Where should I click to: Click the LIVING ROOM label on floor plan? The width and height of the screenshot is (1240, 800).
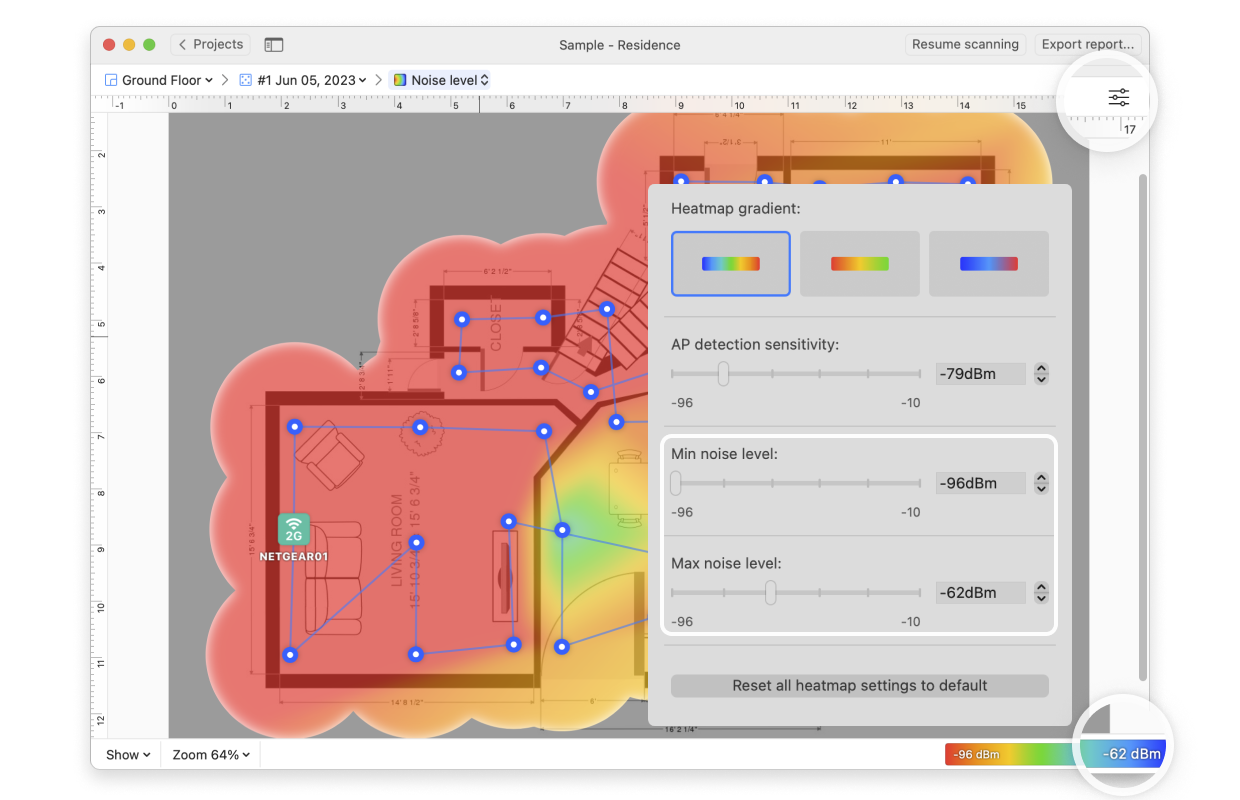[397, 541]
